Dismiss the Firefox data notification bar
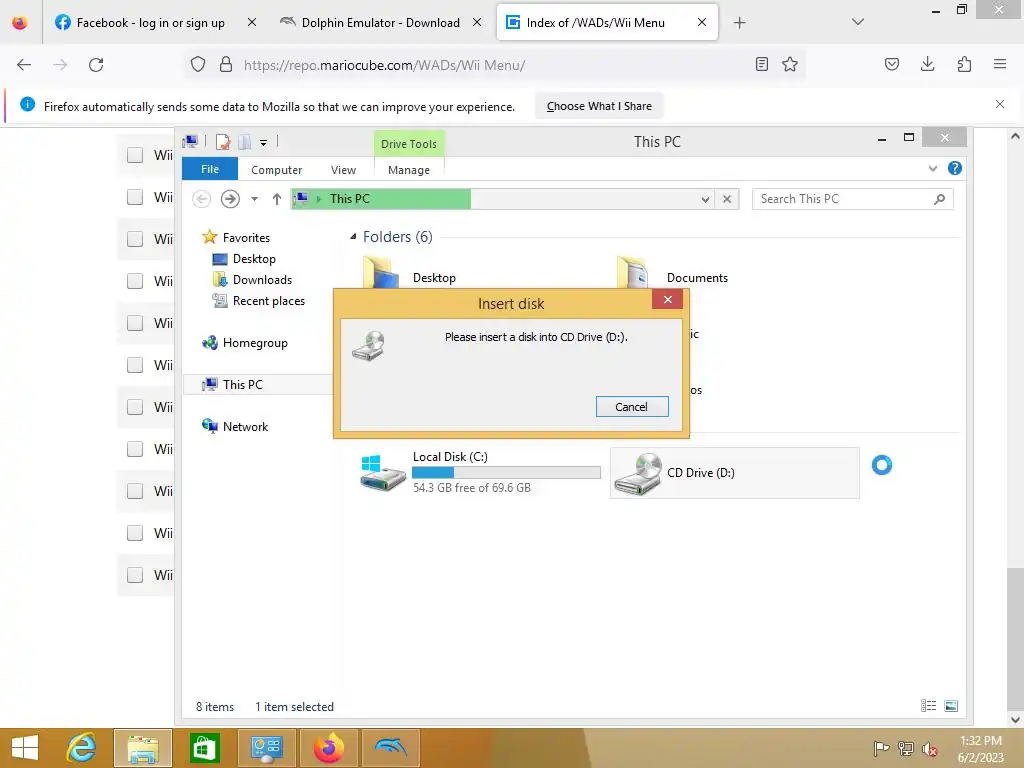The width and height of the screenshot is (1024, 768). coord(1000,104)
